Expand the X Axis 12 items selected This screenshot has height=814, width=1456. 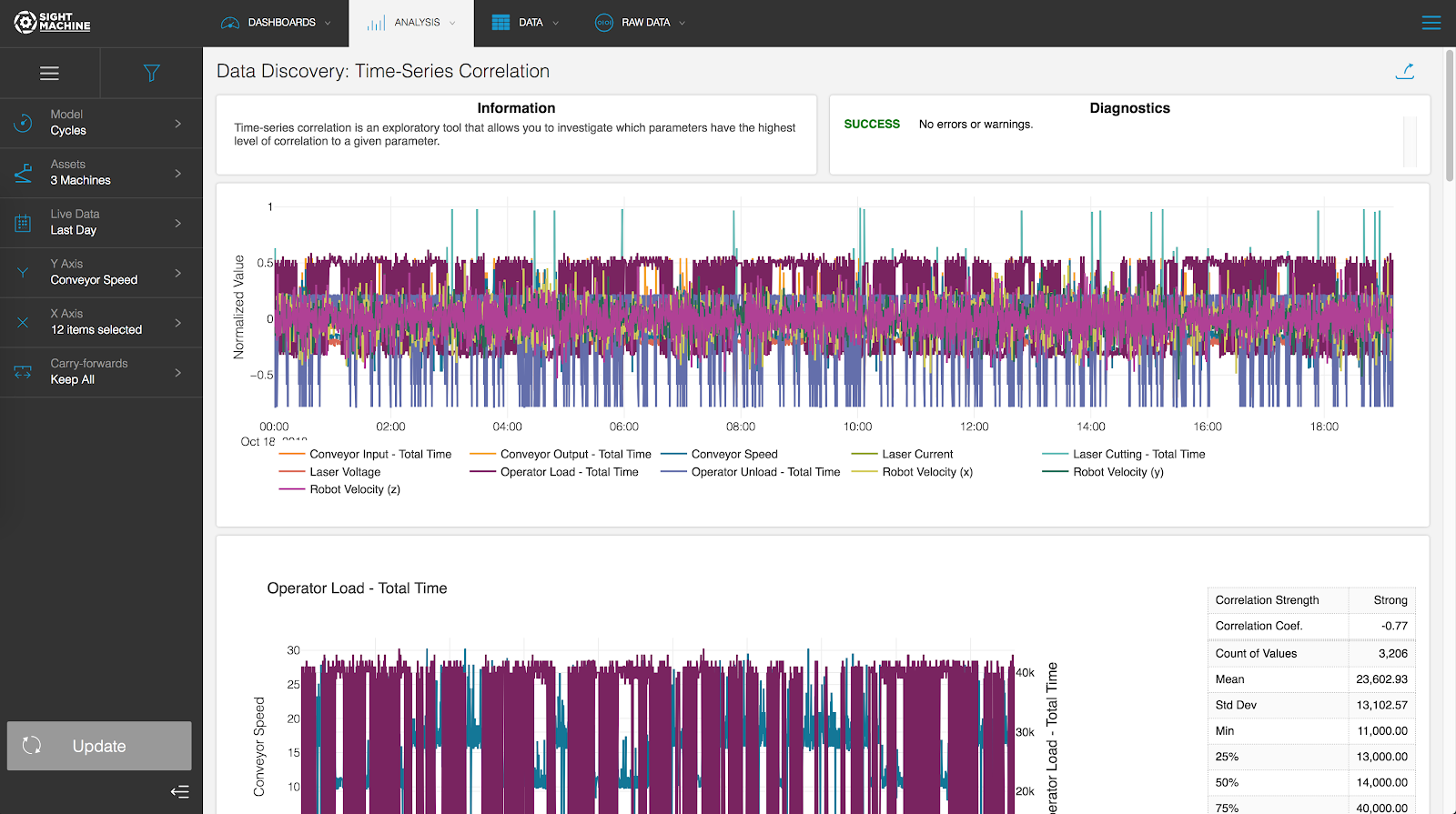coord(101,322)
